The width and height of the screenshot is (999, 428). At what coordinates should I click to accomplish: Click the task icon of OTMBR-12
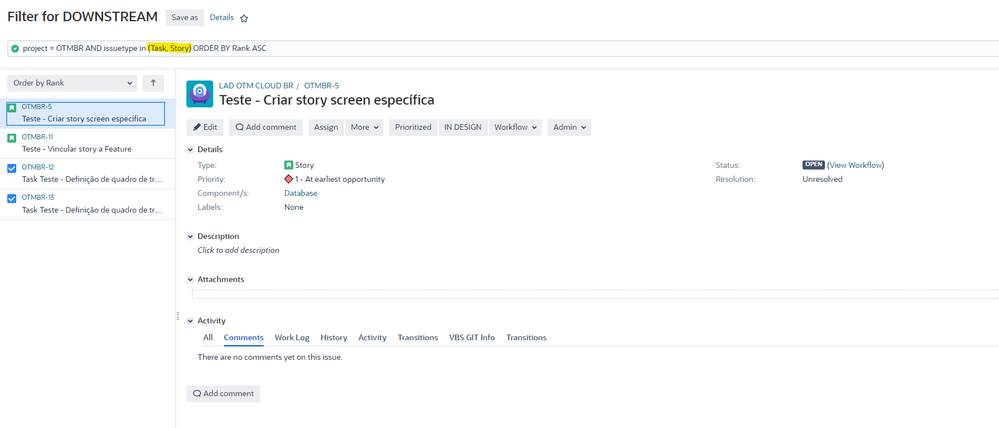11,168
